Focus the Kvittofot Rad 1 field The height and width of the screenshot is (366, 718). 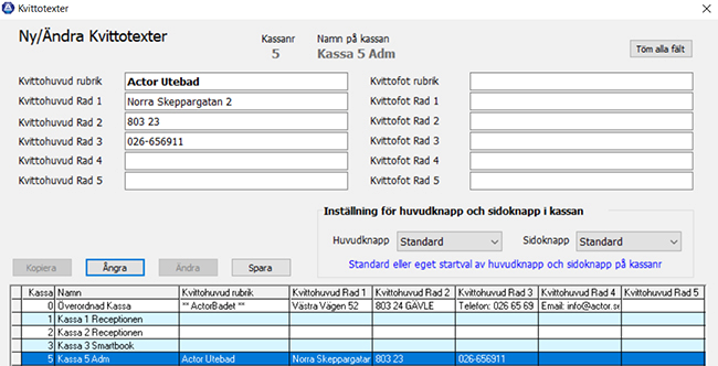pyautogui.click(x=581, y=102)
